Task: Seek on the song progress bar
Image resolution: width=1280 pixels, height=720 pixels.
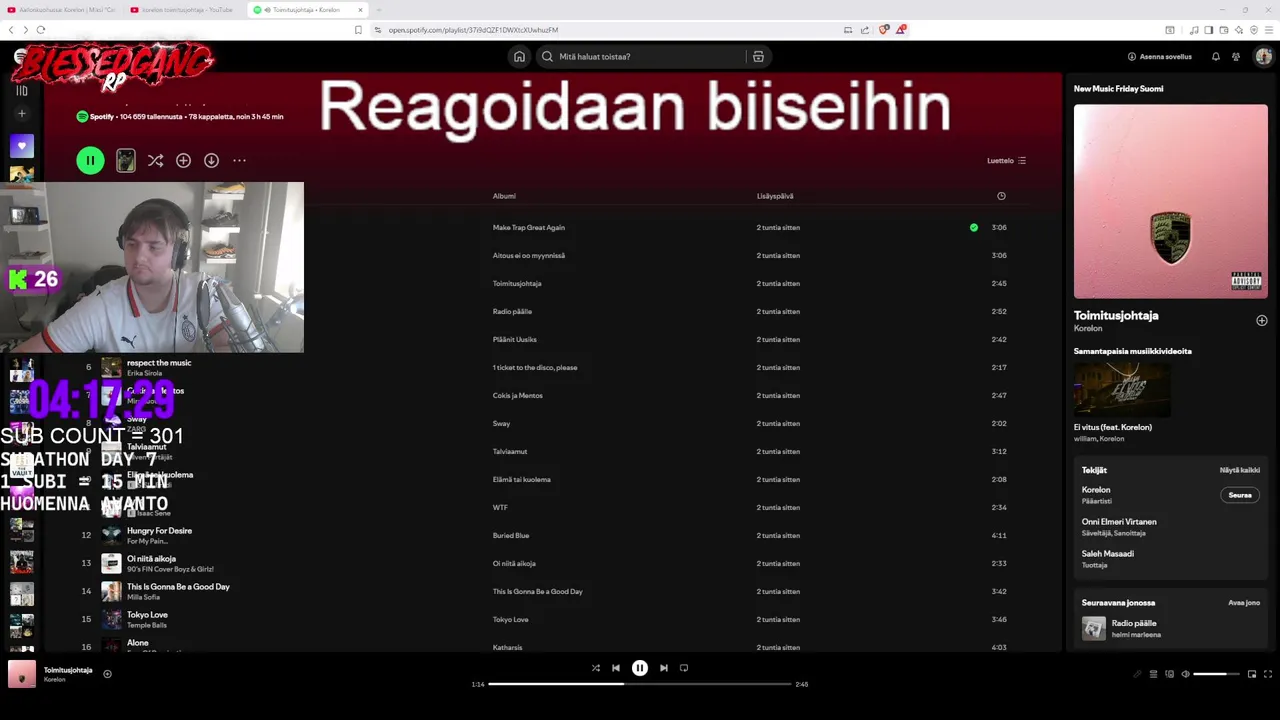Action: point(640,684)
